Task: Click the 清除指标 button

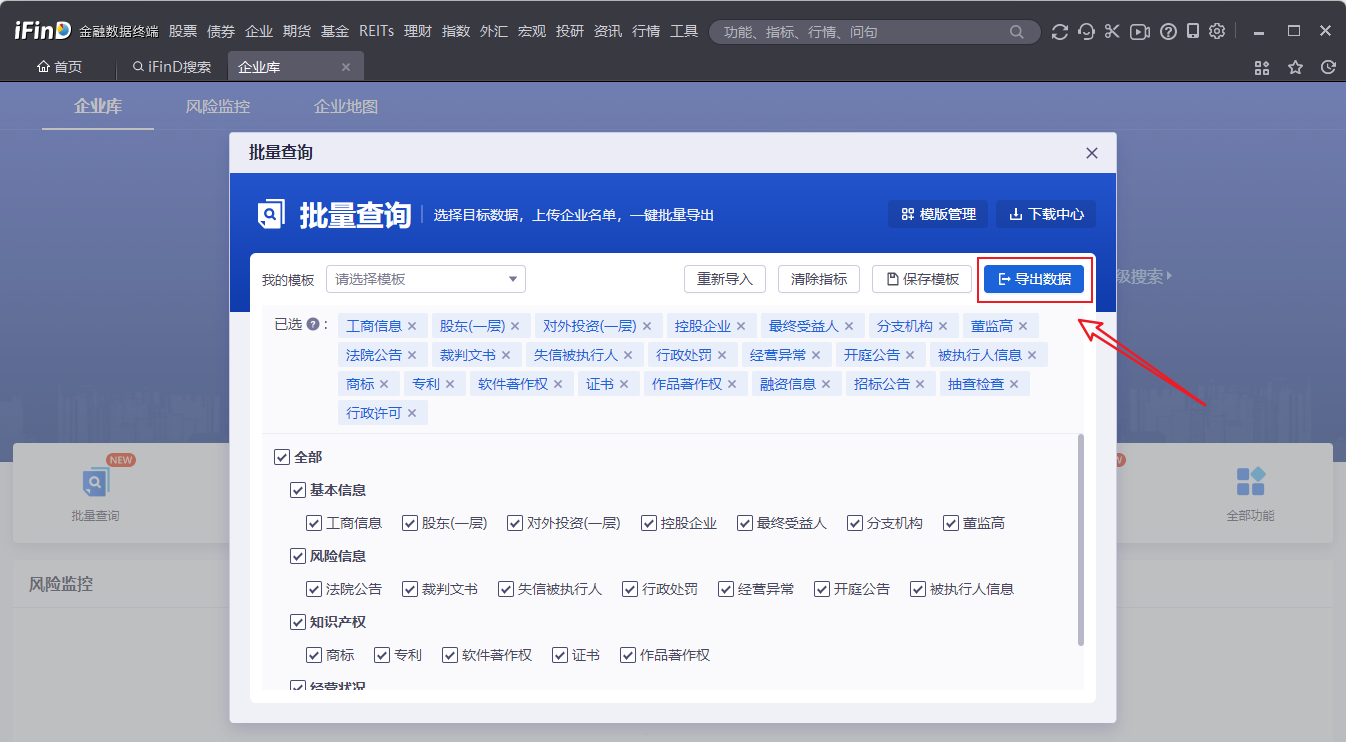Action: tap(819, 279)
